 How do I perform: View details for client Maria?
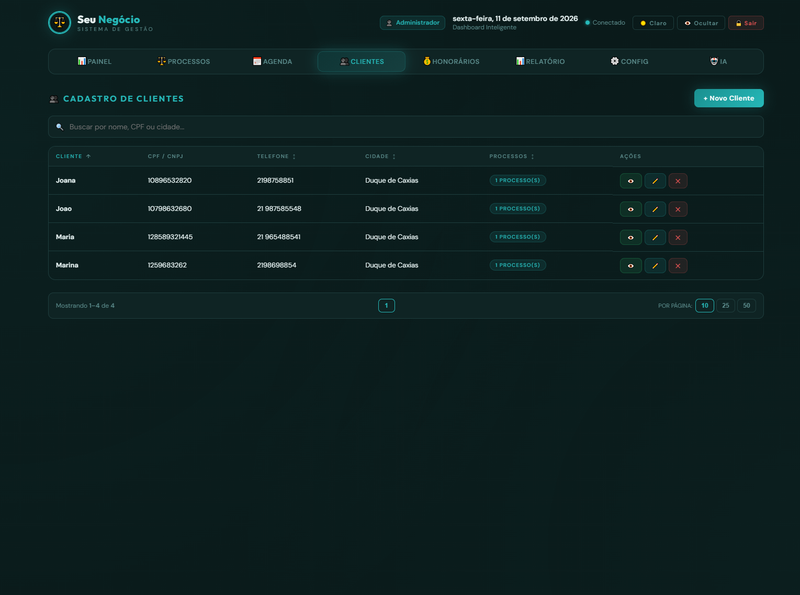631,237
